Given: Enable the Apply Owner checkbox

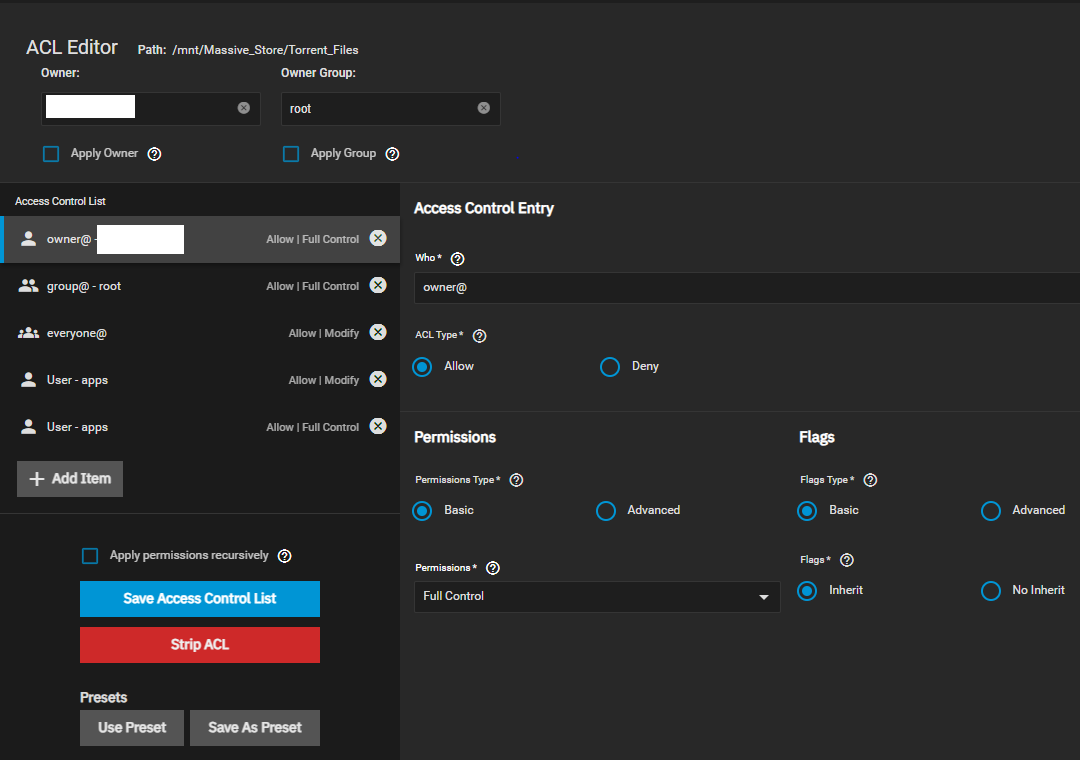Looking at the screenshot, I should [x=51, y=154].
